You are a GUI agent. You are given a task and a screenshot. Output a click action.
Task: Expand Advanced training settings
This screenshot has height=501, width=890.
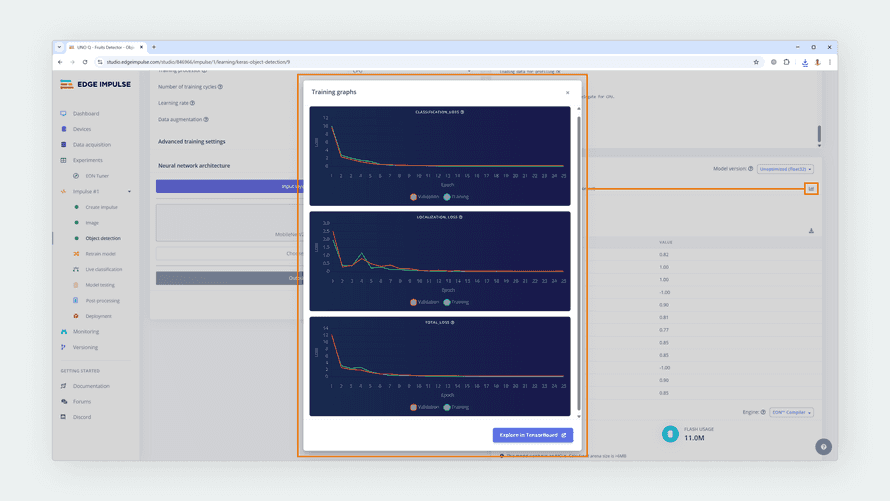click(x=192, y=142)
